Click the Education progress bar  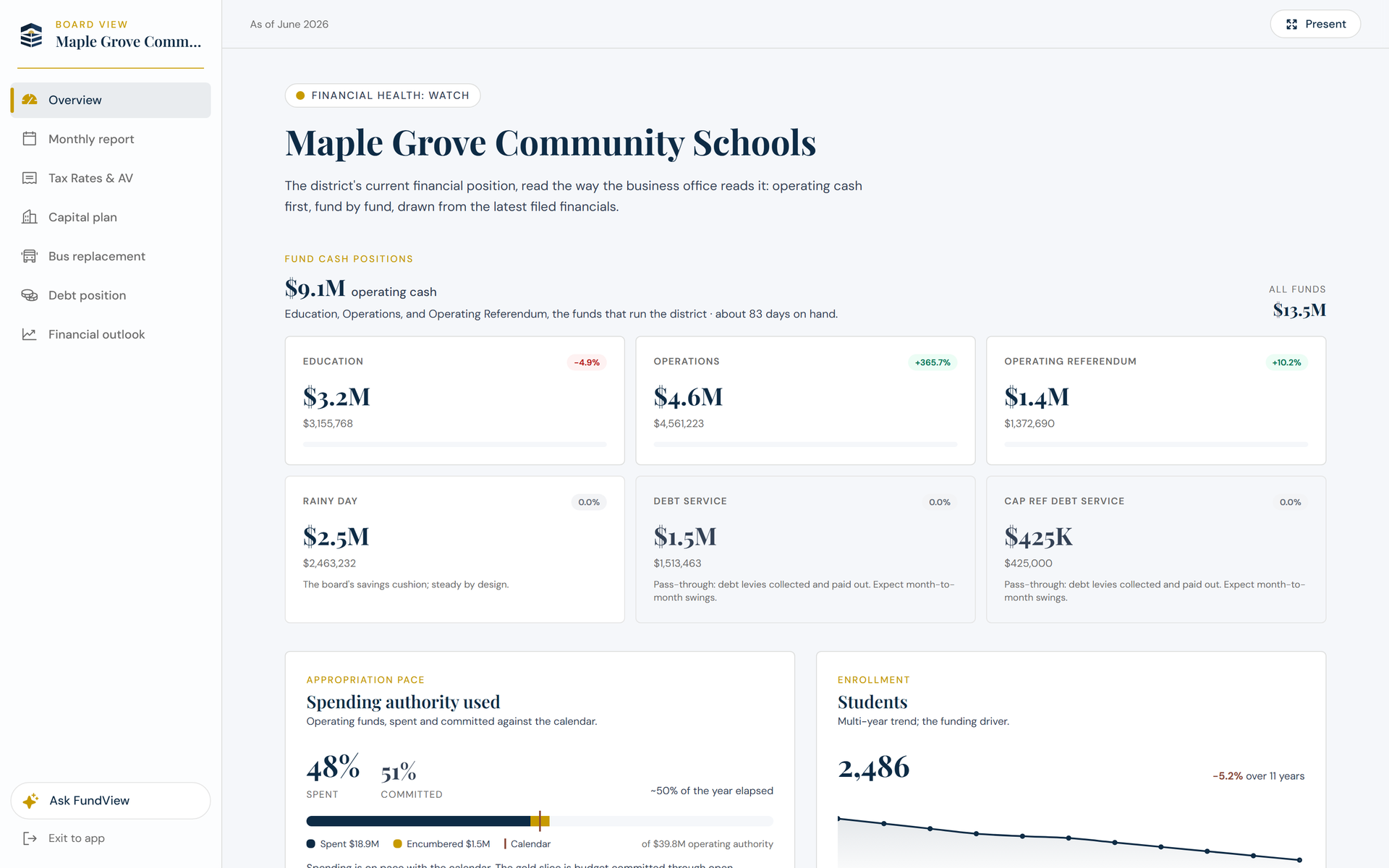(454, 444)
